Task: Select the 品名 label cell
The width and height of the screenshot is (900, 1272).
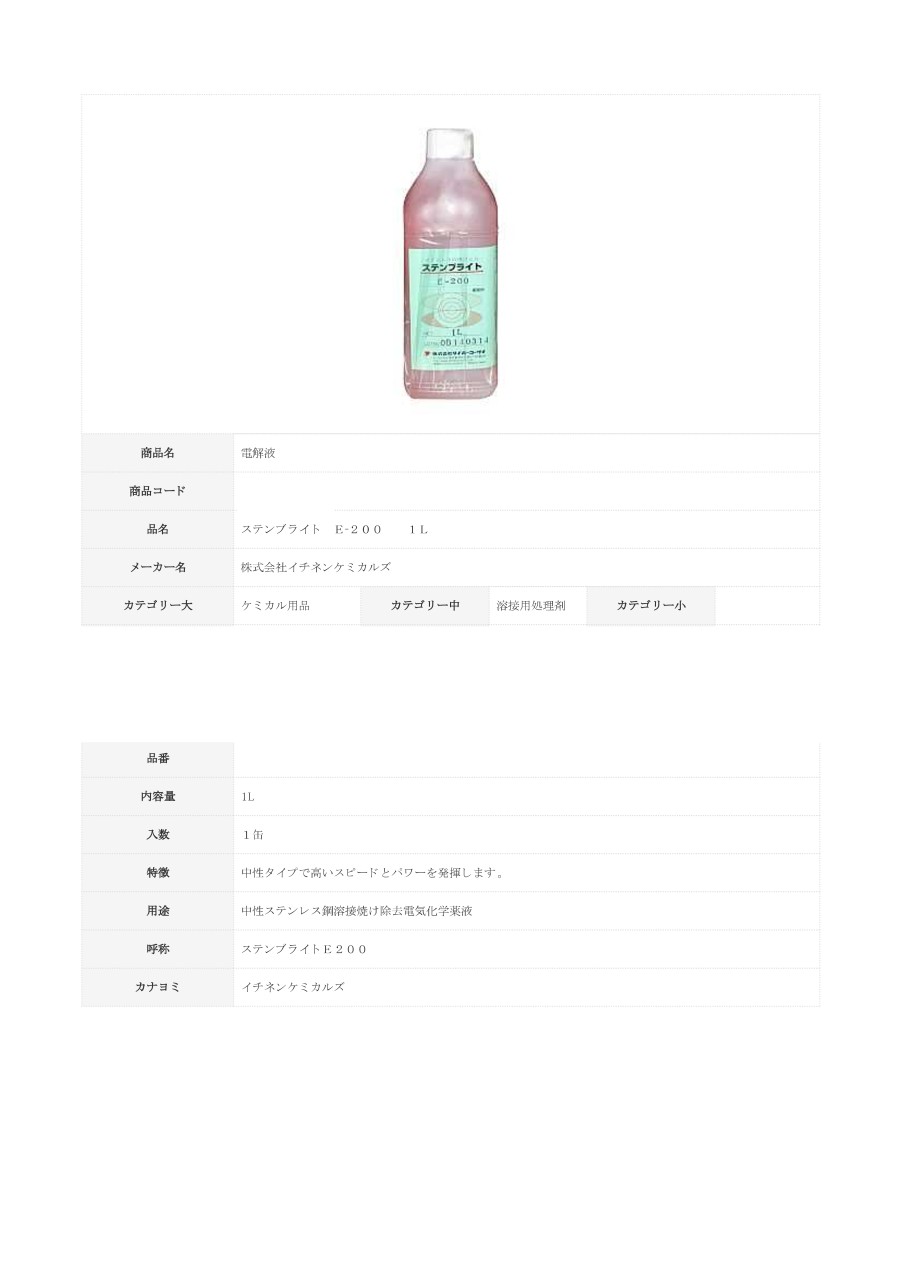Action: click(158, 529)
